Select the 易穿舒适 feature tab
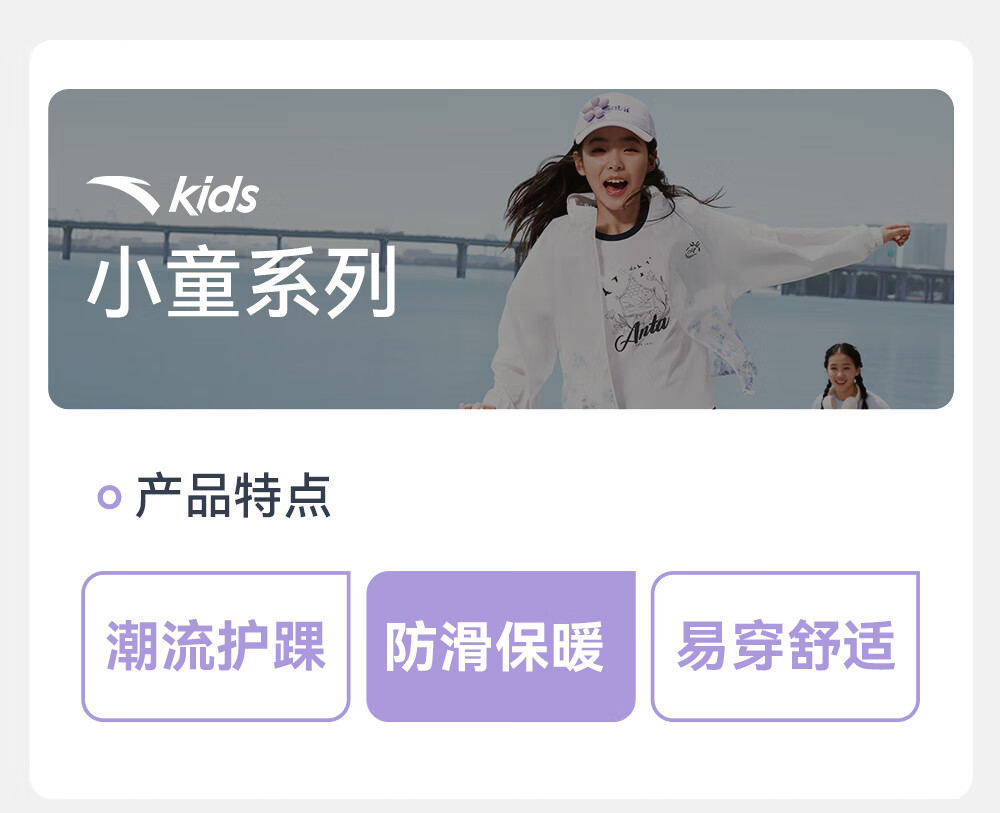Screen dimensions: 1000x813 tap(785, 647)
